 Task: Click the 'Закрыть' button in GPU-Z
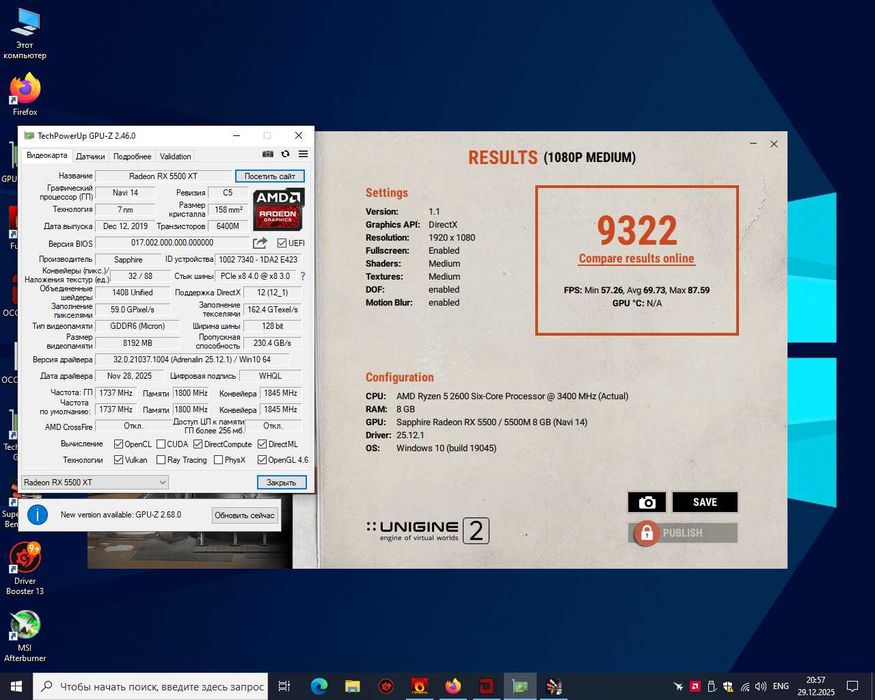281,482
